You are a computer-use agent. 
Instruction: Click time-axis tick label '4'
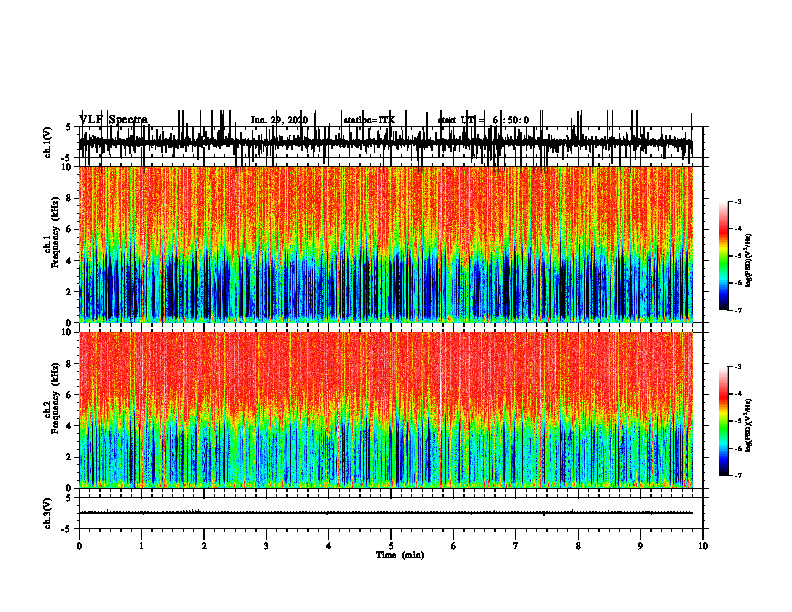click(x=328, y=546)
